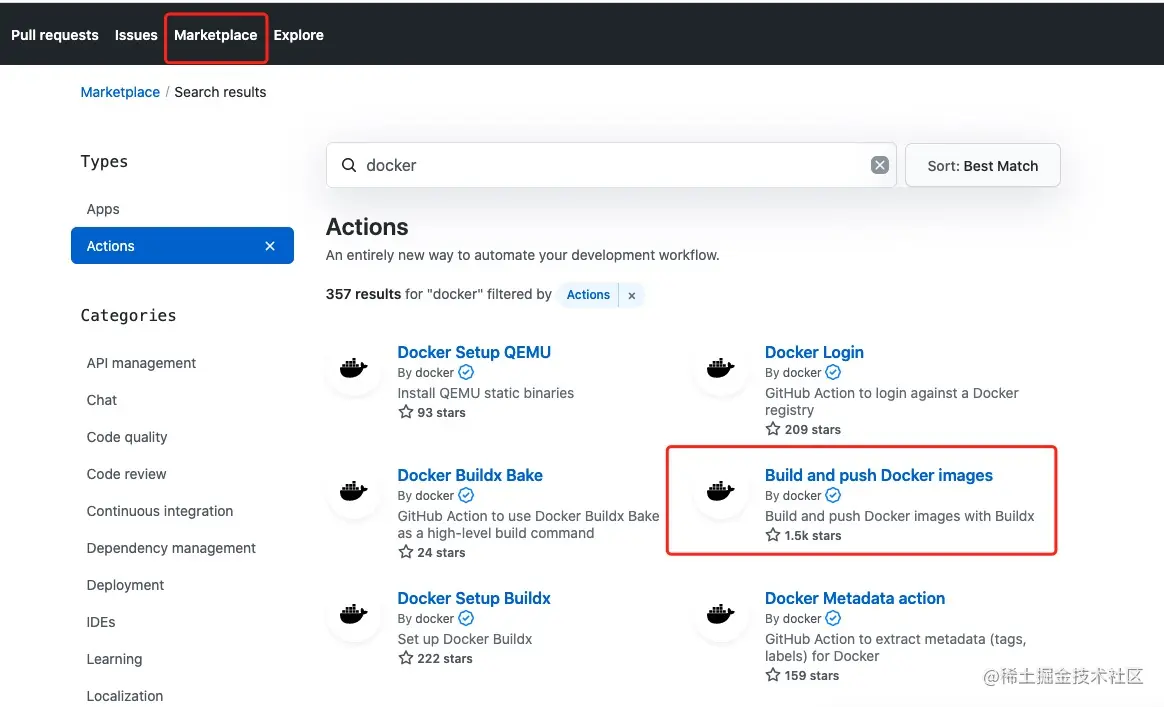
Task: Click star icon beside 159 stars
Action: 773,675
